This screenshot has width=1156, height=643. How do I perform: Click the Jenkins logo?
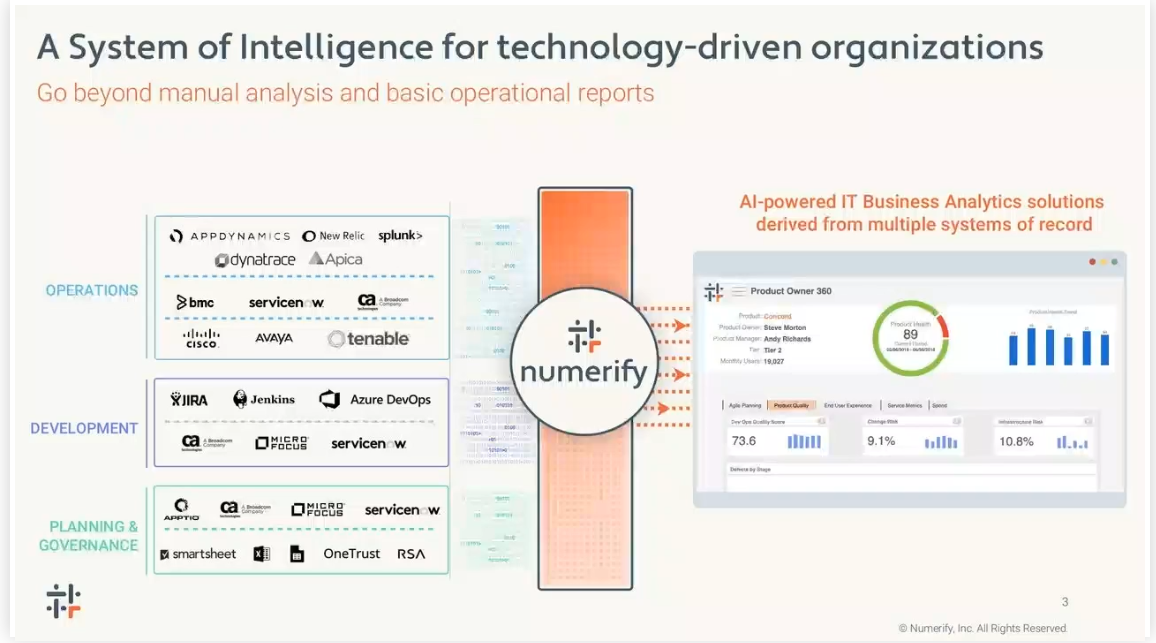264,399
